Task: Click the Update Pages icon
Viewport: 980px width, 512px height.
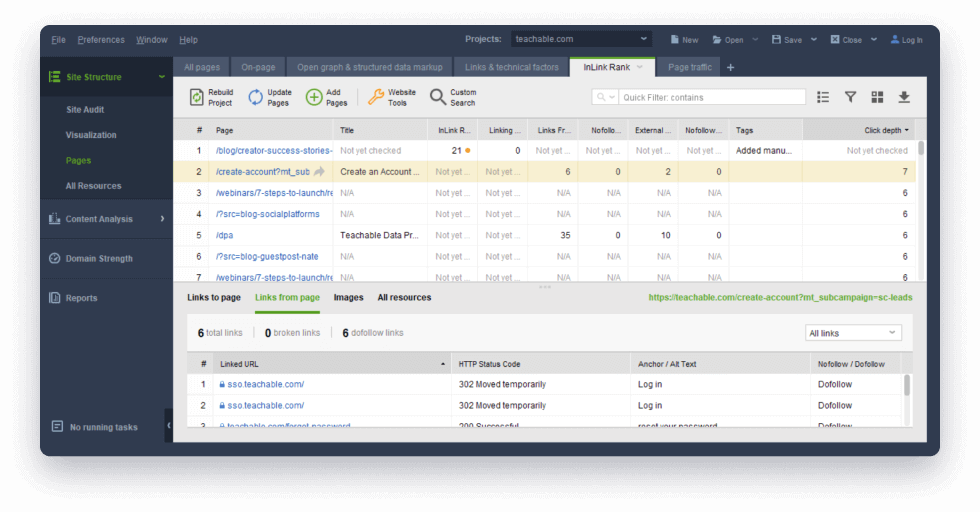Action: (x=256, y=97)
